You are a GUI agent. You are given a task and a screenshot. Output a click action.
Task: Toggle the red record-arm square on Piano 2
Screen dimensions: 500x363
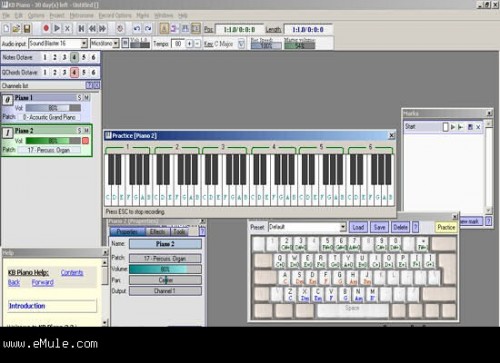[x=85, y=141]
